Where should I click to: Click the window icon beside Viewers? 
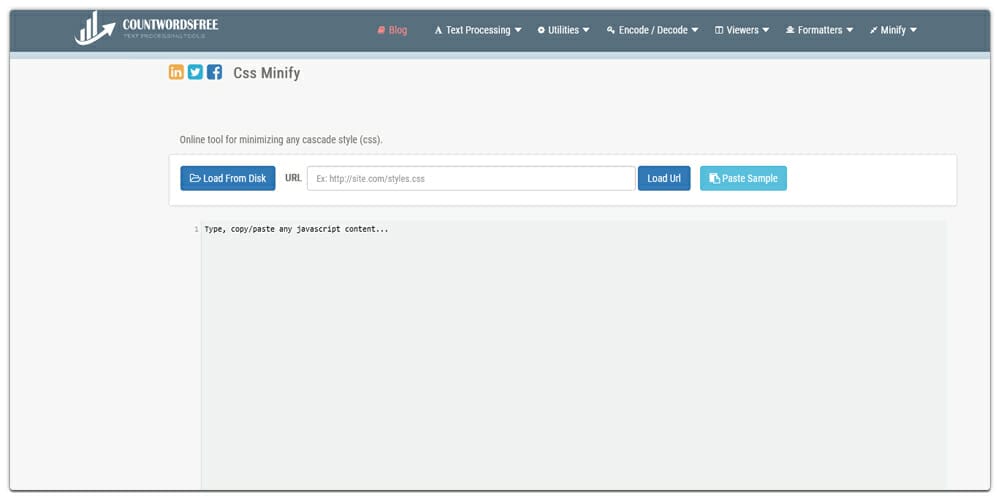(719, 30)
